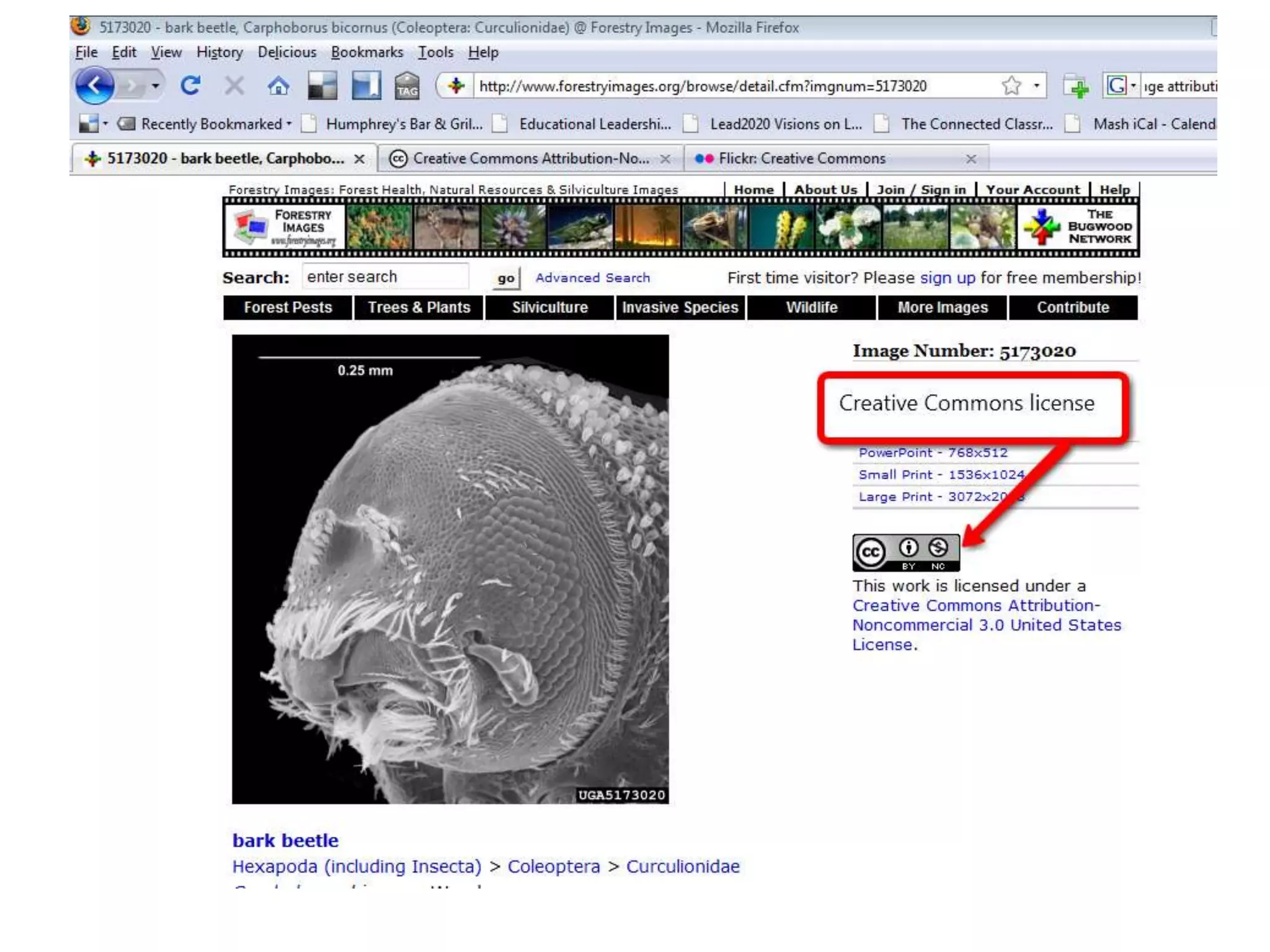
Task: Click the browser Back button
Action: tap(94, 85)
